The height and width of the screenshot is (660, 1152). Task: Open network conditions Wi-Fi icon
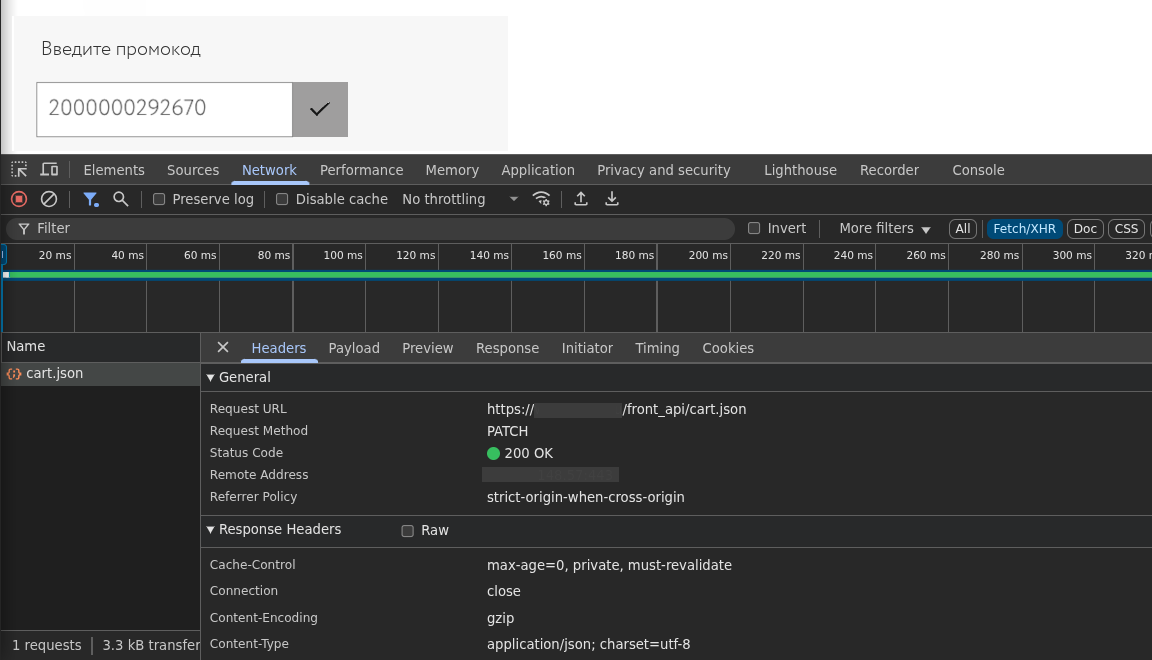541,199
